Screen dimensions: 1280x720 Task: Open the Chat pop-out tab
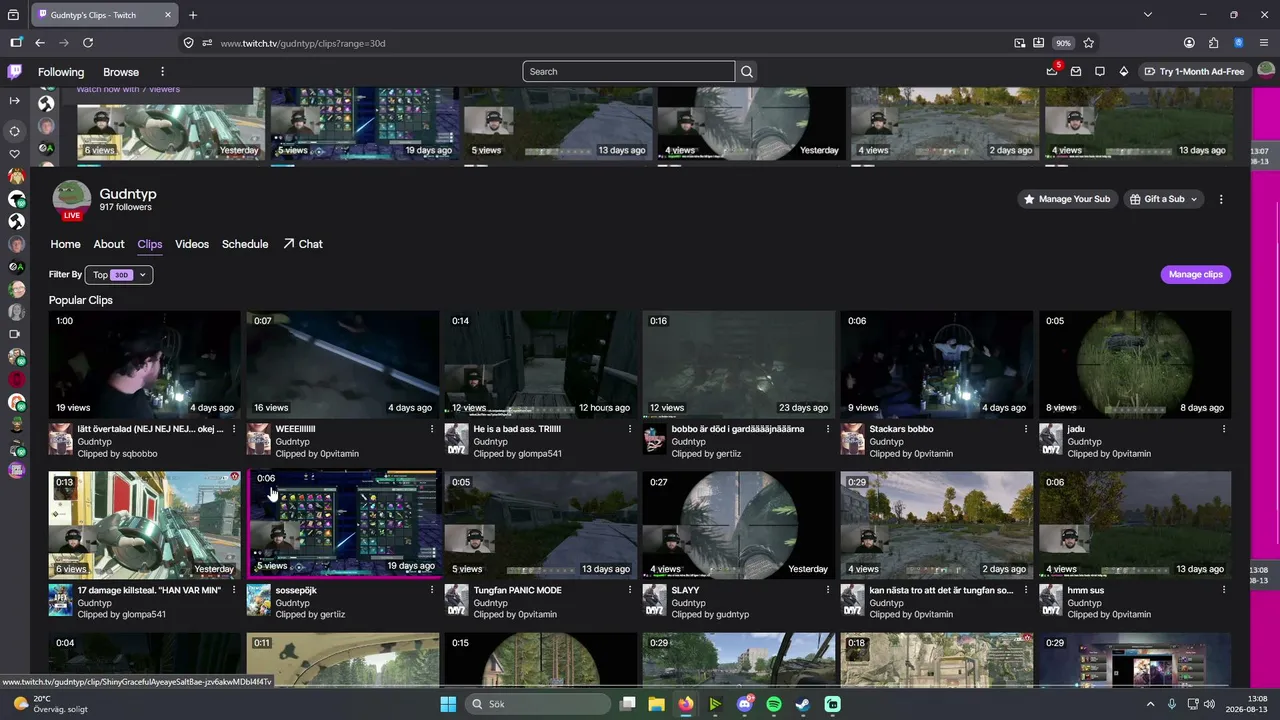[303, 244]
